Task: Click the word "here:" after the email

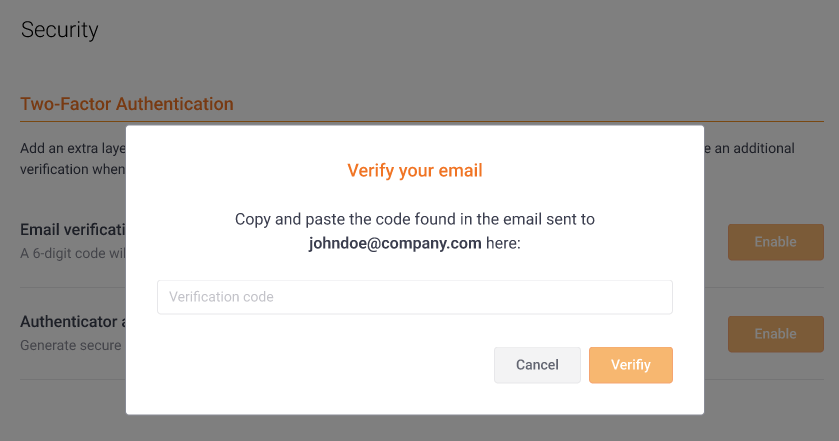Action: tap(503, 243)
